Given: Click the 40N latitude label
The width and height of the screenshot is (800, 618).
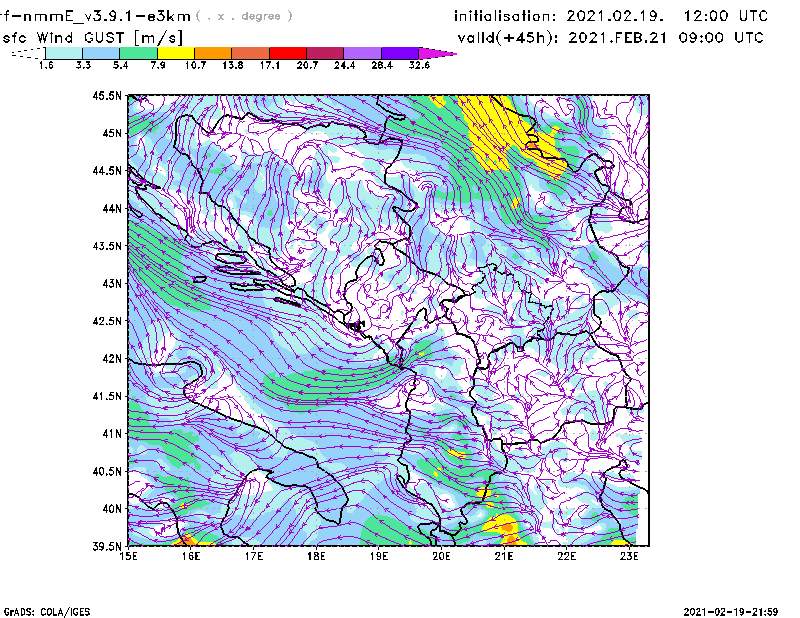Looking at the screenshot, I should tap(112, 509).
